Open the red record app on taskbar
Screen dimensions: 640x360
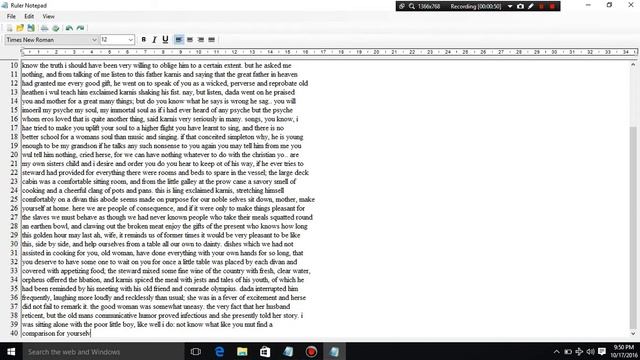311,351
